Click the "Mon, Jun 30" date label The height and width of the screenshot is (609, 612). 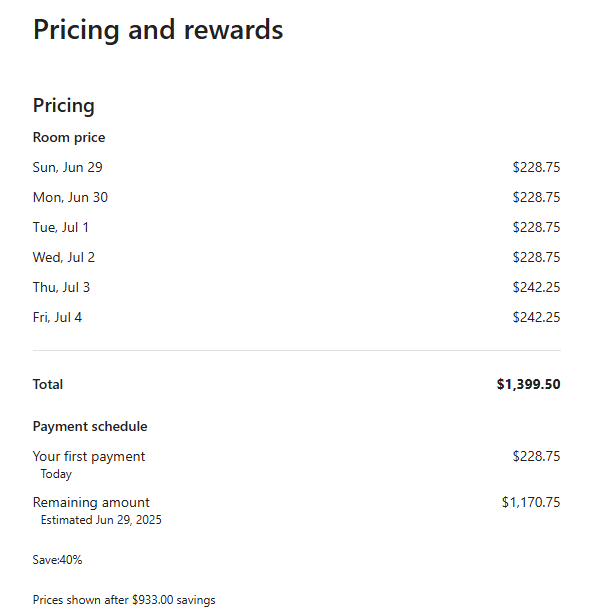pyautogui.click(x=70, y=197)
